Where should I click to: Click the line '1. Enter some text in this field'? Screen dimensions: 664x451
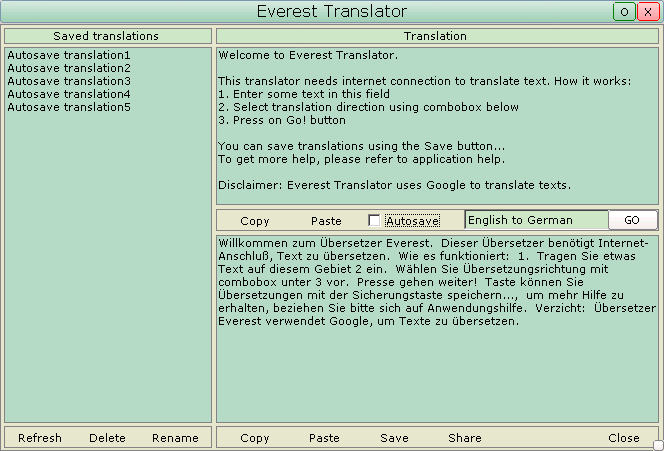point(304,94)
